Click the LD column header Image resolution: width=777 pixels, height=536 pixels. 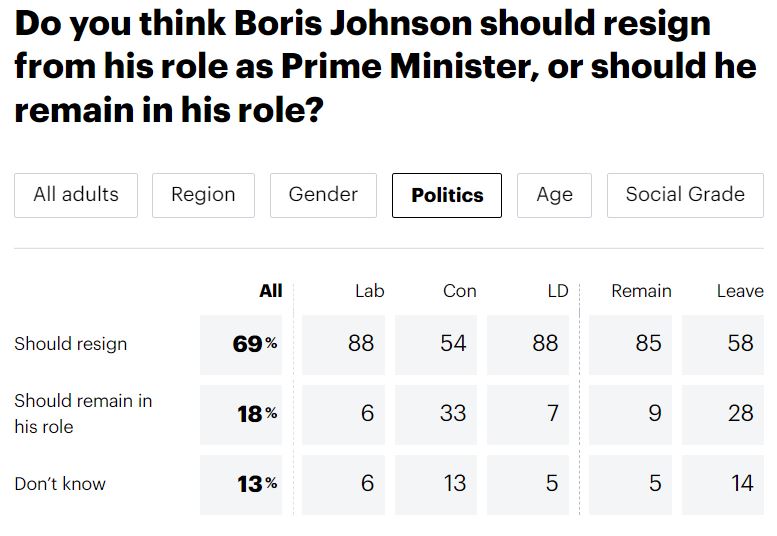pyautogui.click(x=558, y=291)
